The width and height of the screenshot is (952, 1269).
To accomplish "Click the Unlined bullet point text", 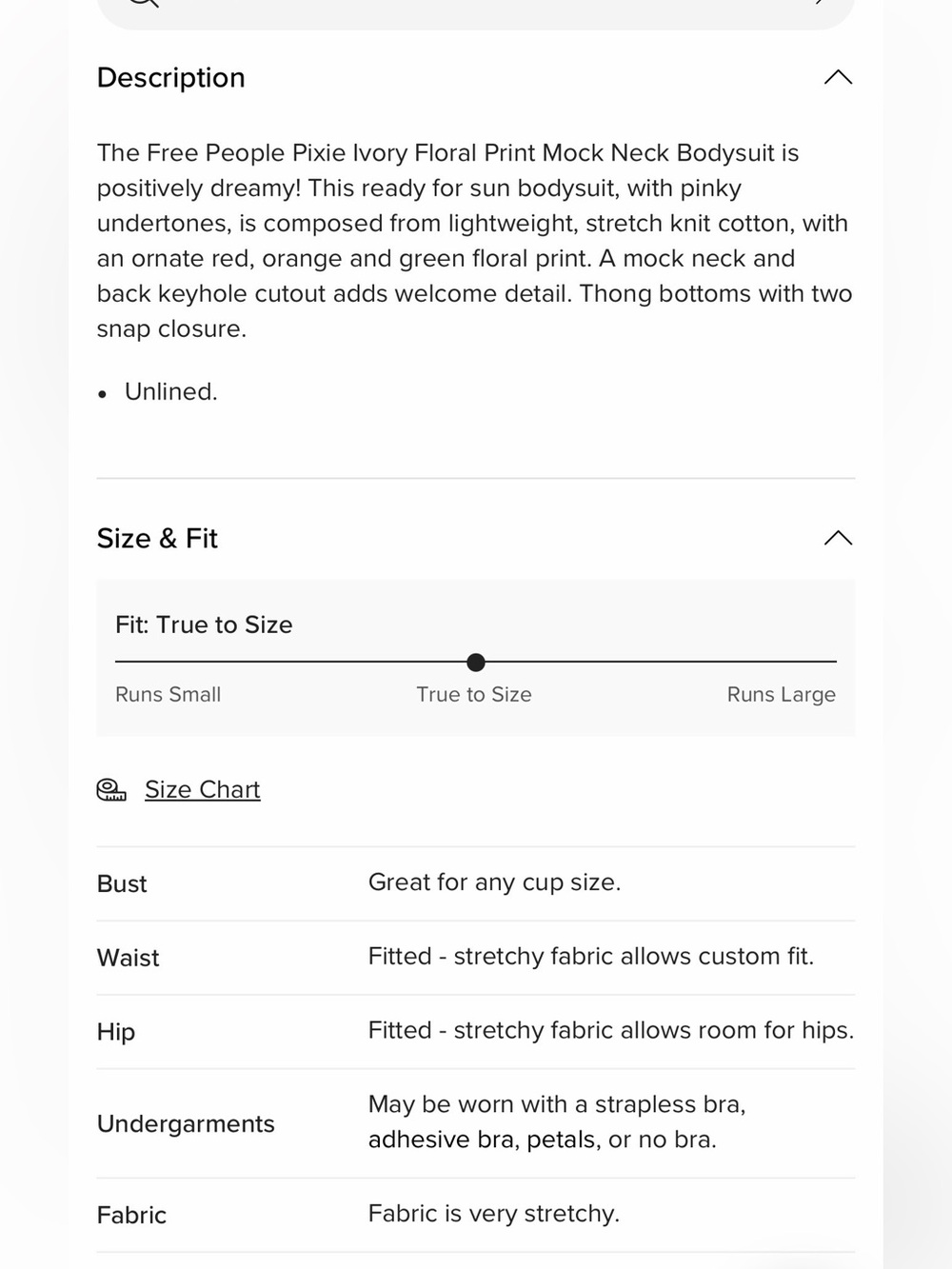I will 171,391.
